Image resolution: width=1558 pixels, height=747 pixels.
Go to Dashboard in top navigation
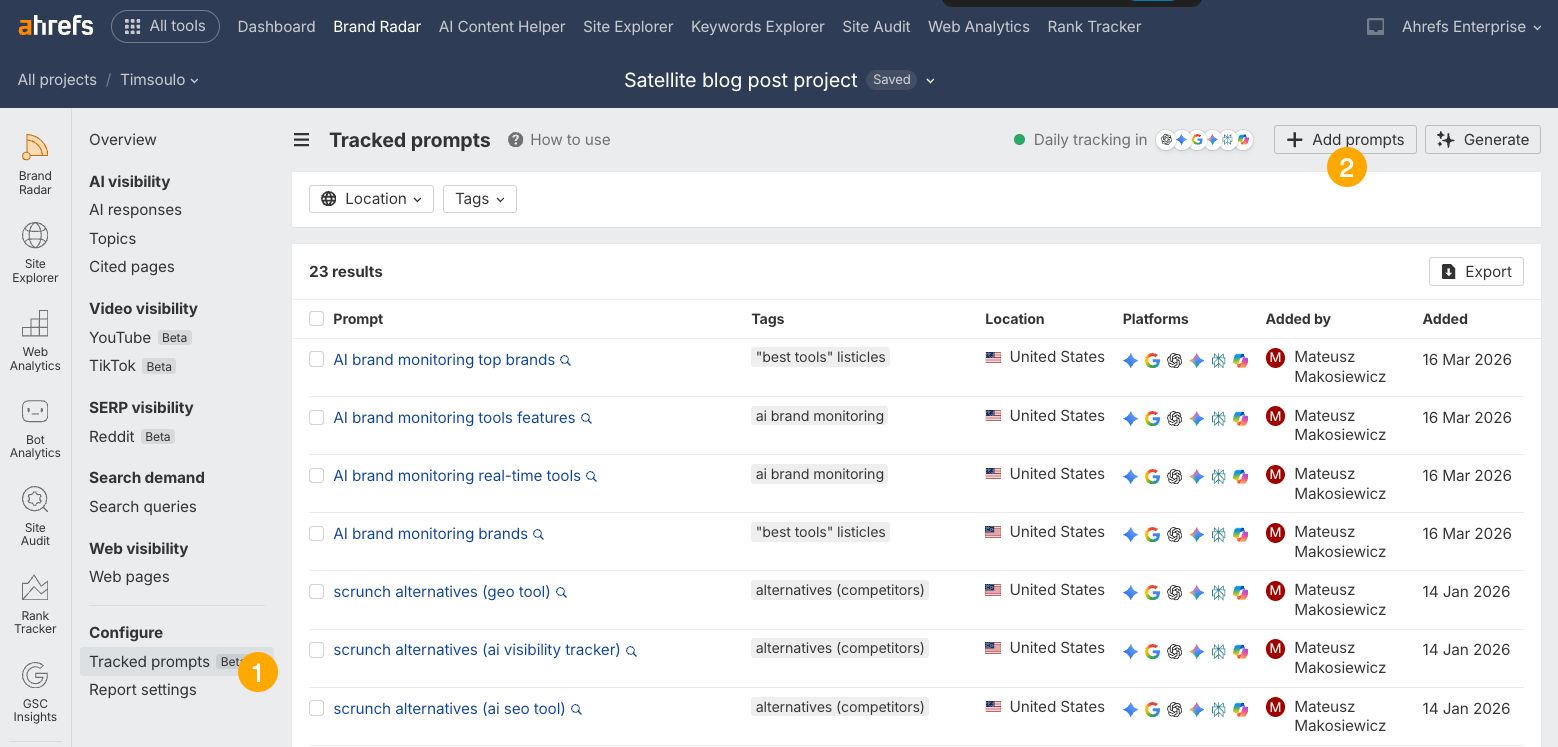click(276, 27)
